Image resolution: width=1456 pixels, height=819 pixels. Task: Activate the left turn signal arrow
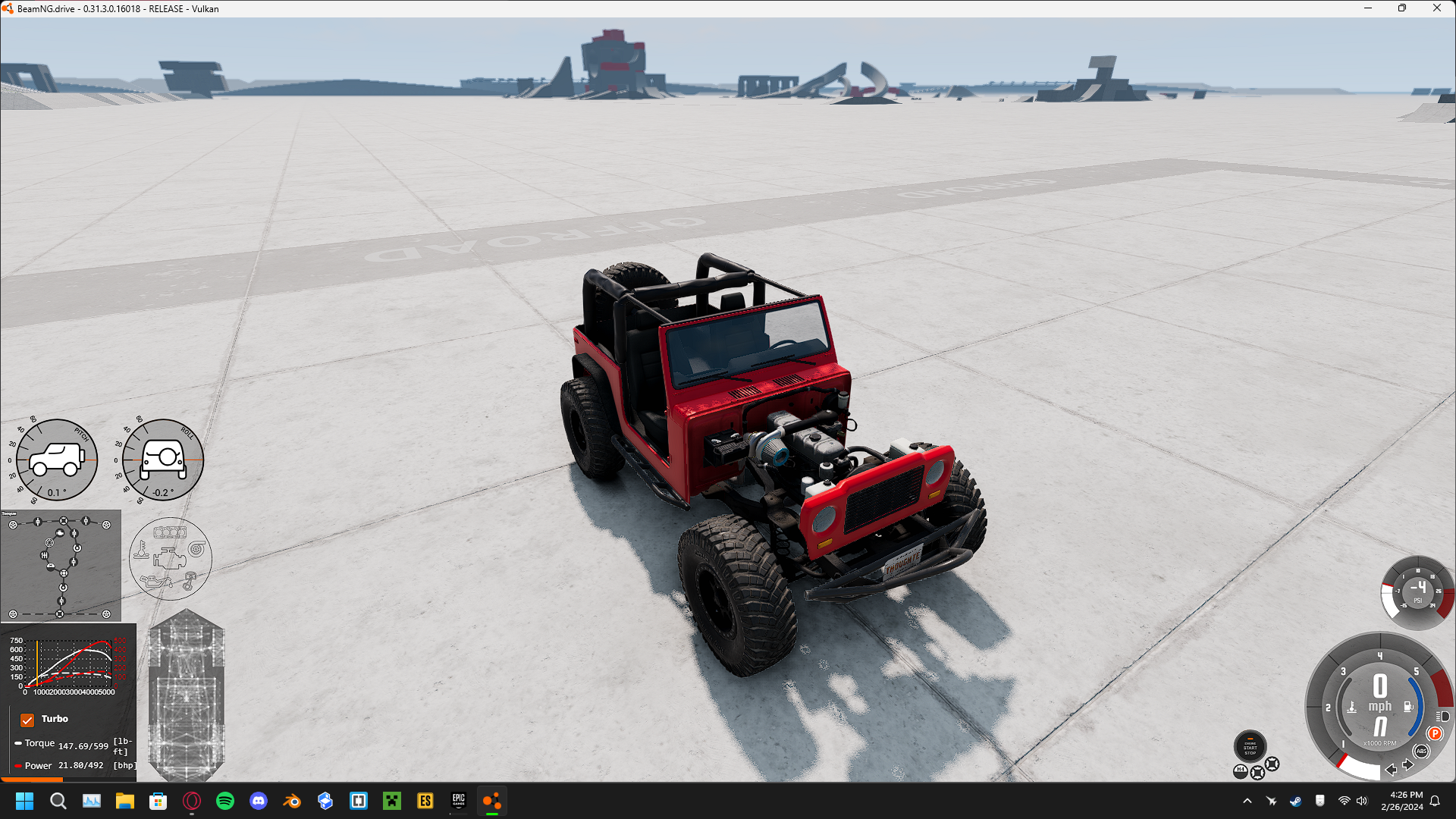point(1391,770)
